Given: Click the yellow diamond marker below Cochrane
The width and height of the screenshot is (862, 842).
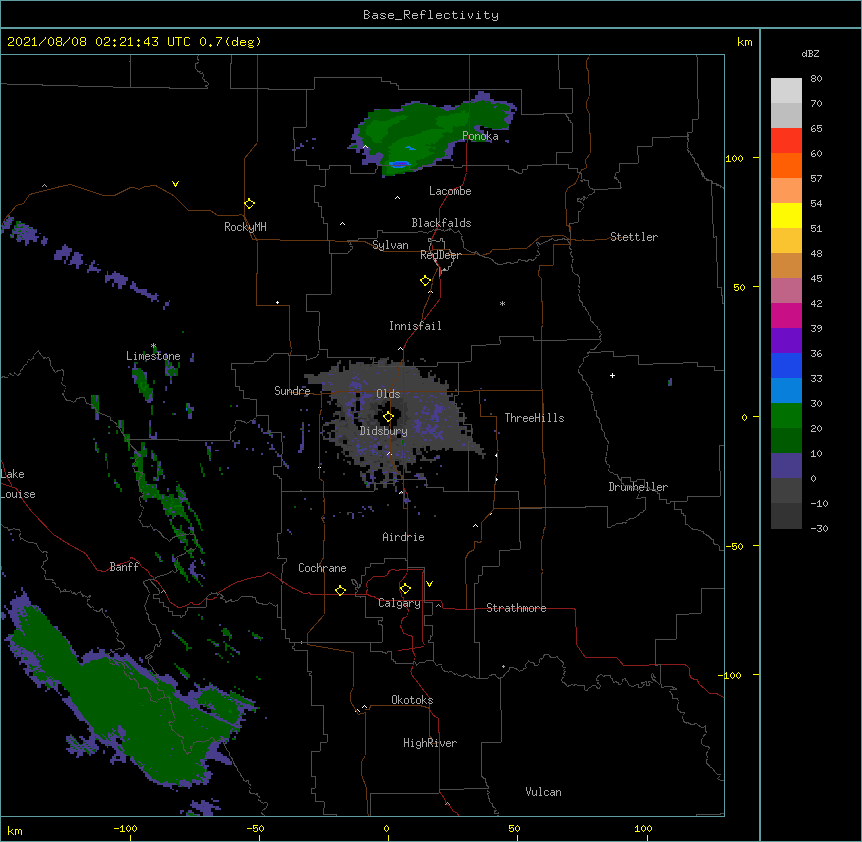Looking at the screenshot, I should click(x=340, y=590).
